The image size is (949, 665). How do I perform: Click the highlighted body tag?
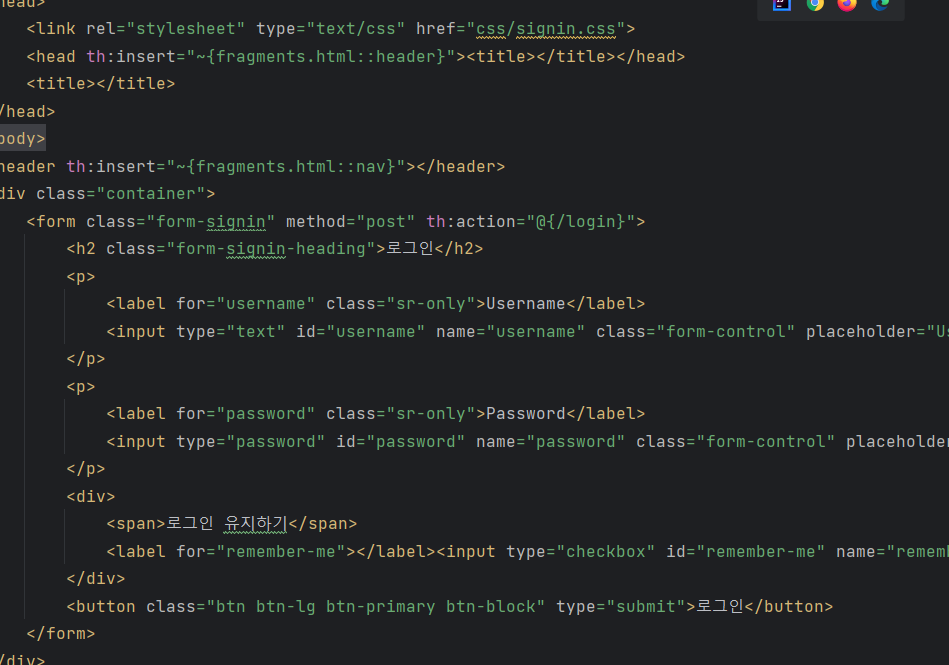pos(22,139)
